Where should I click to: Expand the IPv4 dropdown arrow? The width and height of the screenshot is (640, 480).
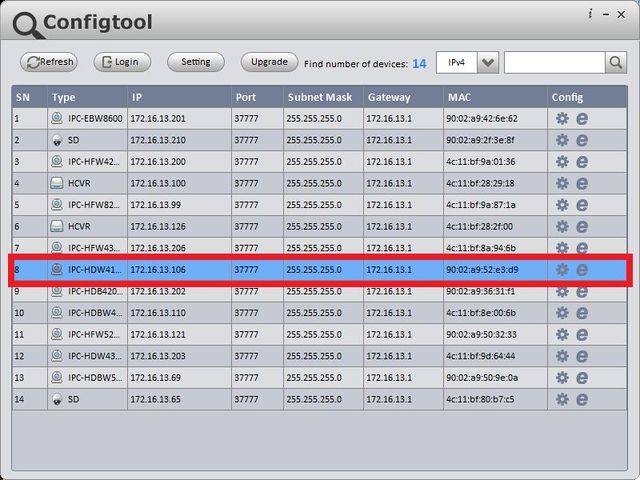tap(488, 62)
